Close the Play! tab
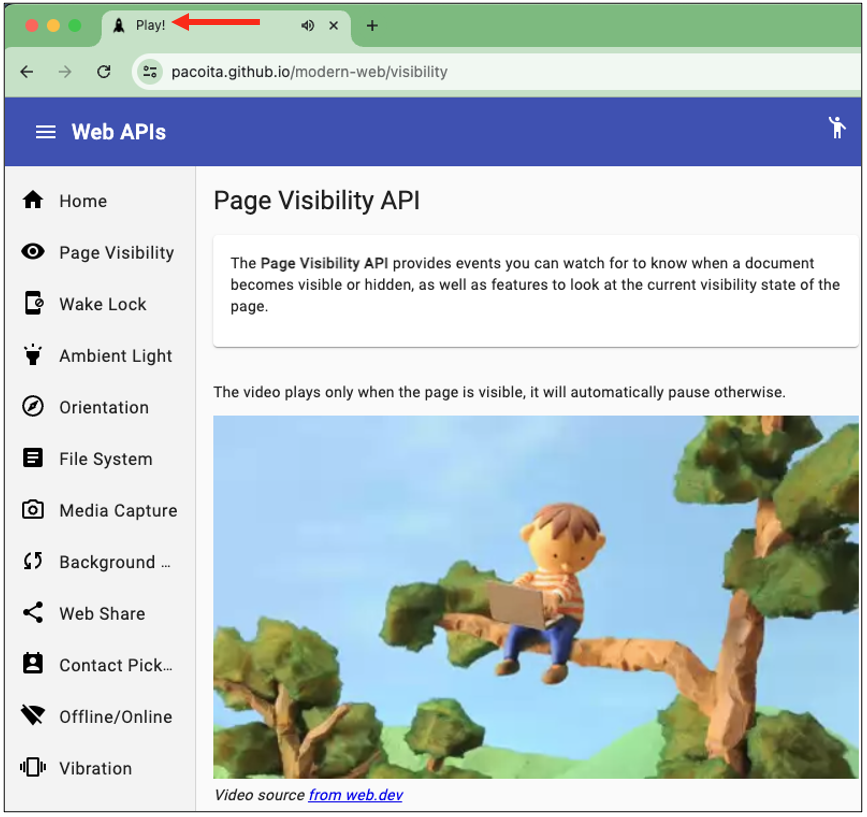The image size is (867, 817). tap(333, 25)
